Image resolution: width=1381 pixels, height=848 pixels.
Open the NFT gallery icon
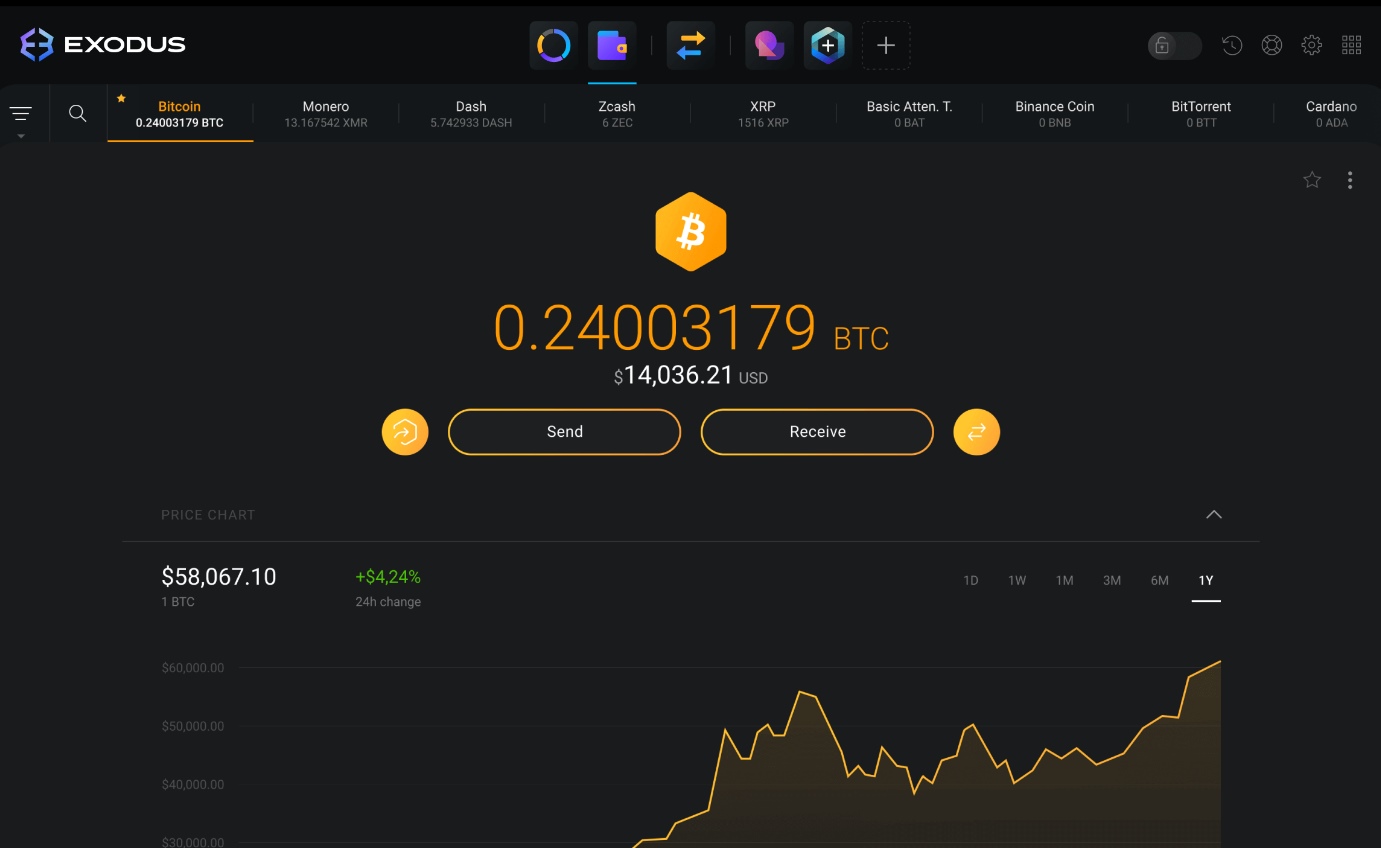(x=768, y=44)
